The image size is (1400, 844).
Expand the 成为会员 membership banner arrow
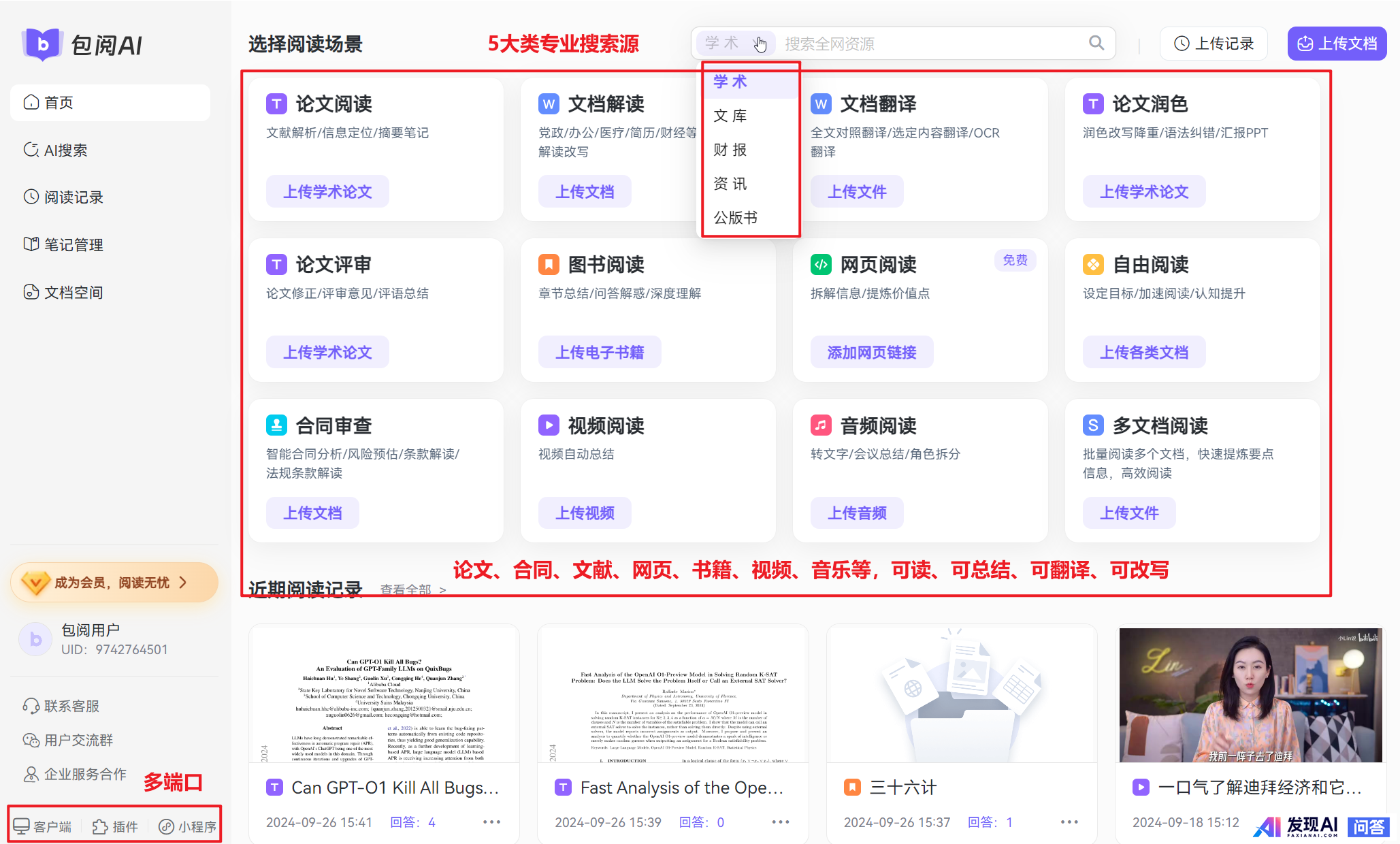pyautogui.click(x=183, y=583)
